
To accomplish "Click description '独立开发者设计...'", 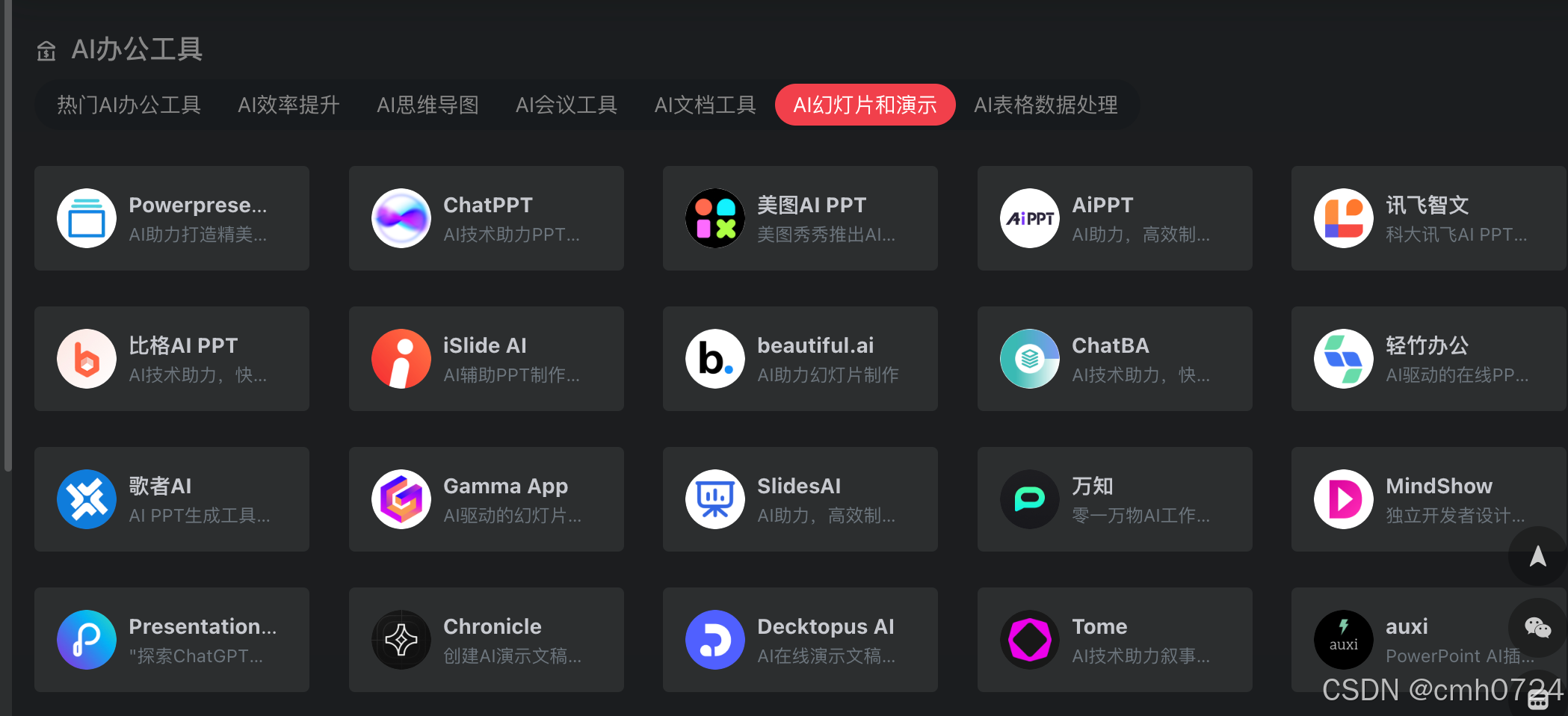I will (x=1455, y=516).
